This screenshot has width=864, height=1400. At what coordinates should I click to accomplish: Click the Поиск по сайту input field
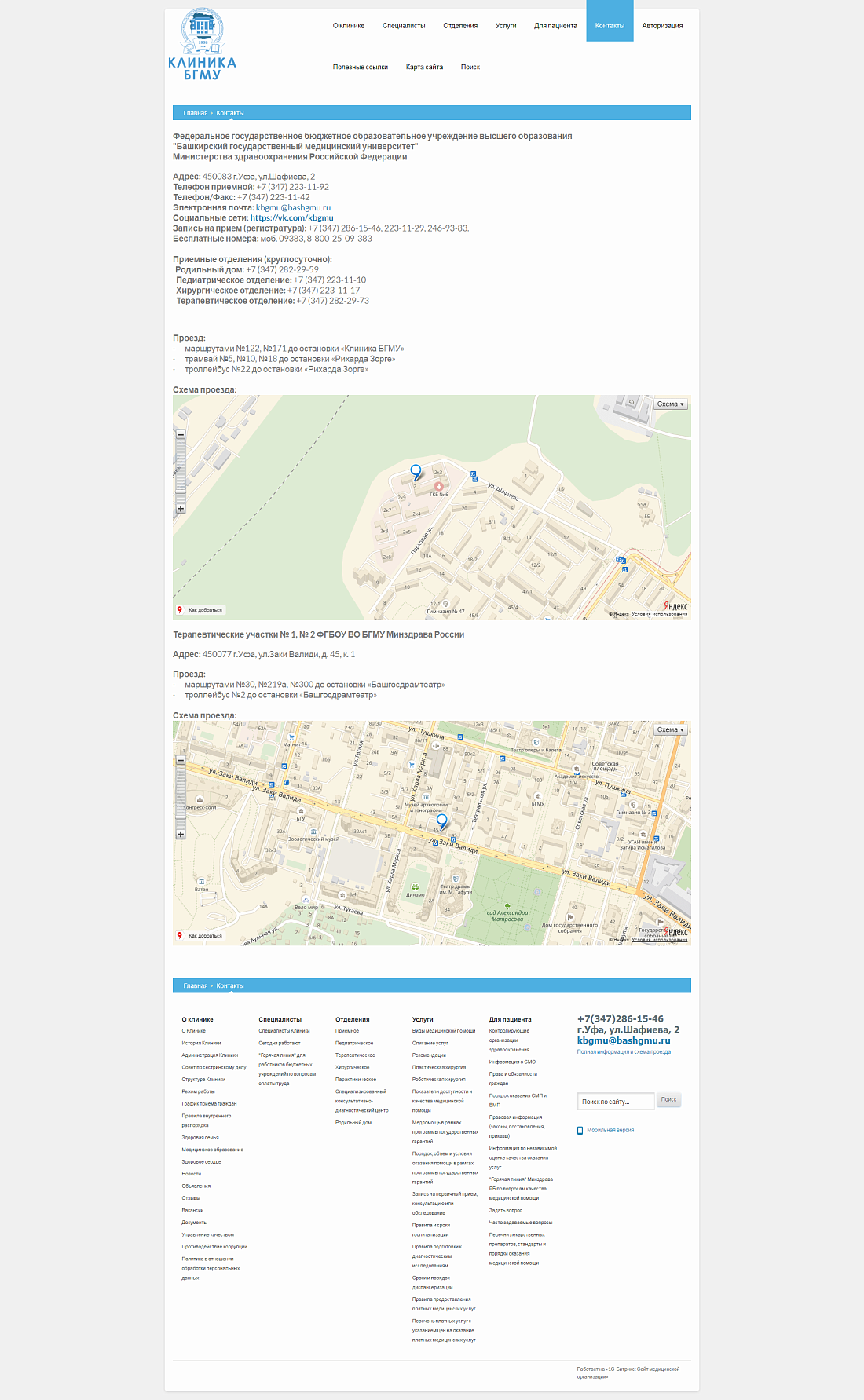coord(616,1102)
